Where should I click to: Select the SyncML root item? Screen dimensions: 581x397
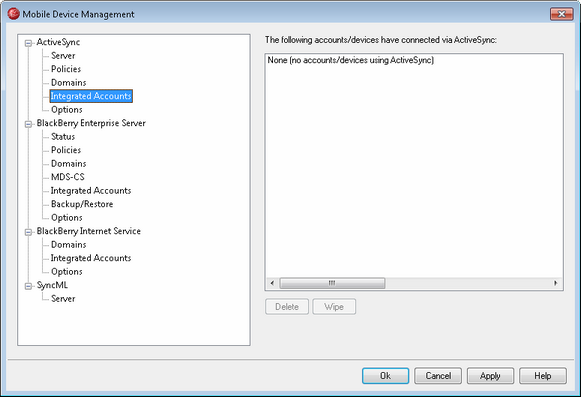(x=52, y=285)
